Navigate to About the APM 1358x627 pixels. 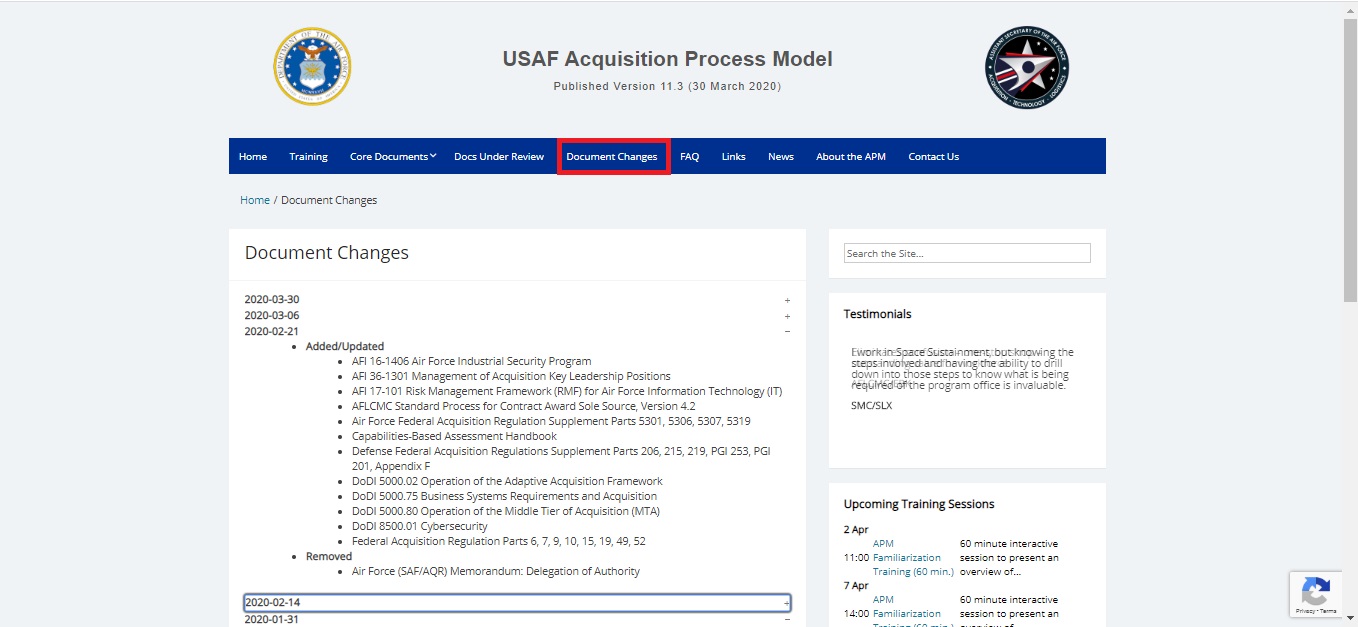[x=850, y=156]
